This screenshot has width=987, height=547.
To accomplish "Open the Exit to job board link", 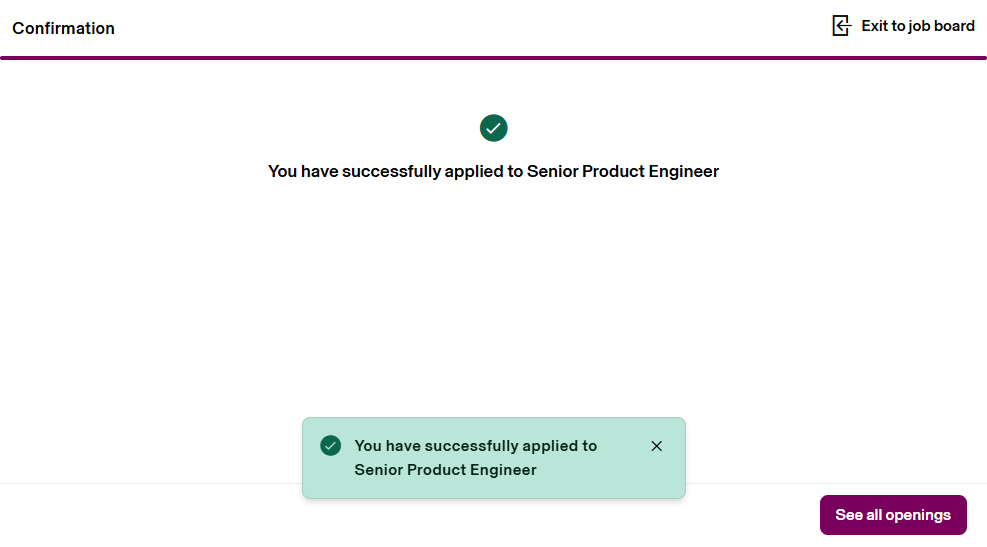I will [917, 26].
